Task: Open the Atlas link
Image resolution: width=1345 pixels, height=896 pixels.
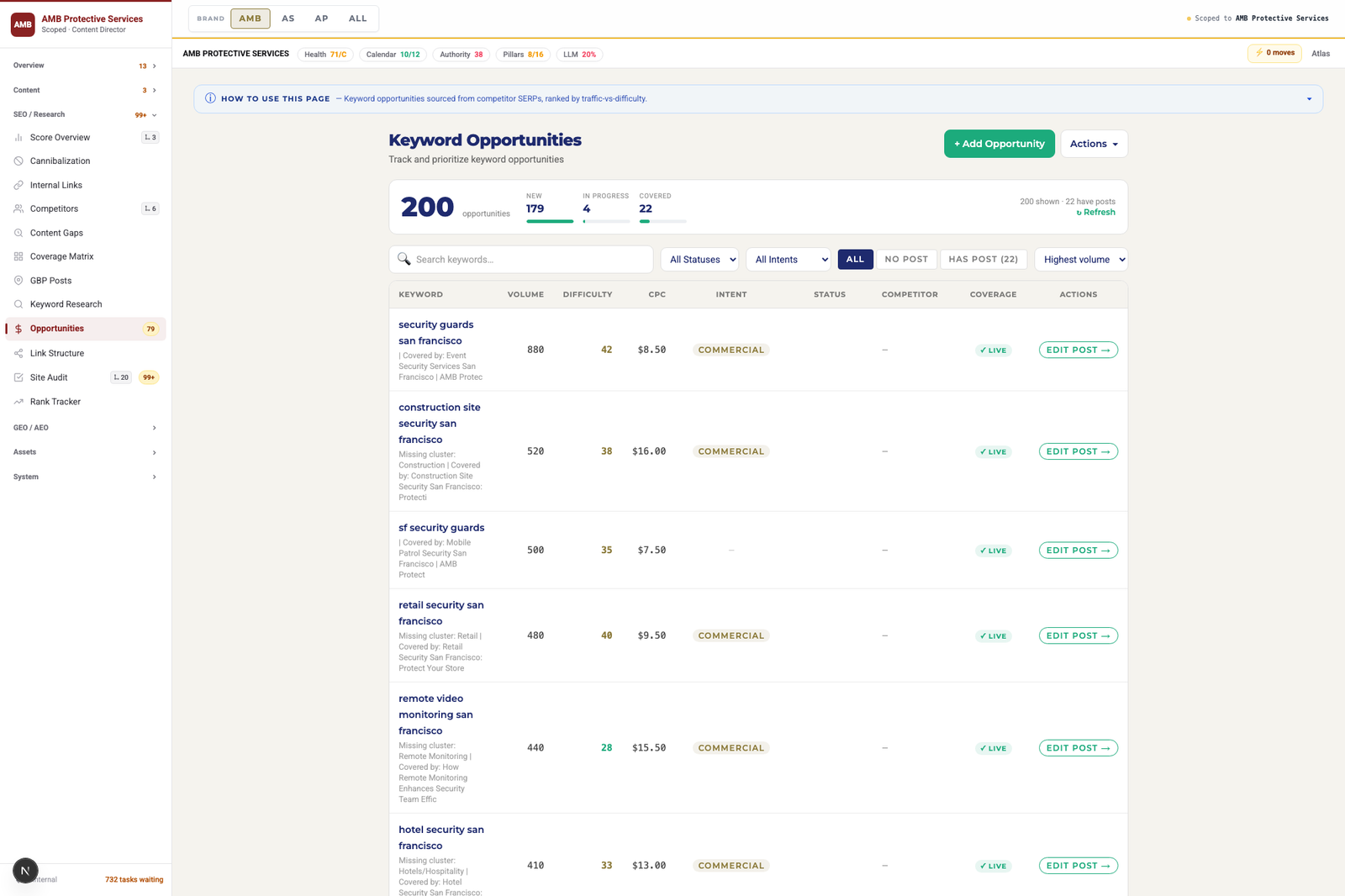Action: 1321,53
